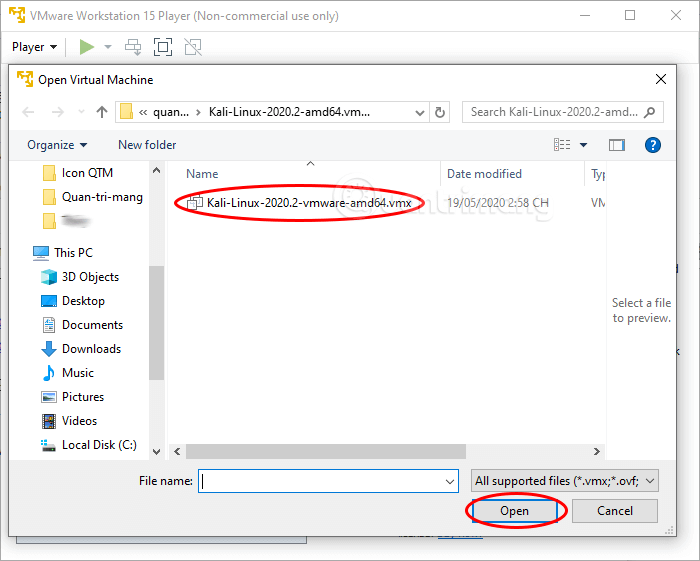The height and width of the screenshot is (561, 700).
Task: Sort by Name column header
Action: [x=202, y=174]
